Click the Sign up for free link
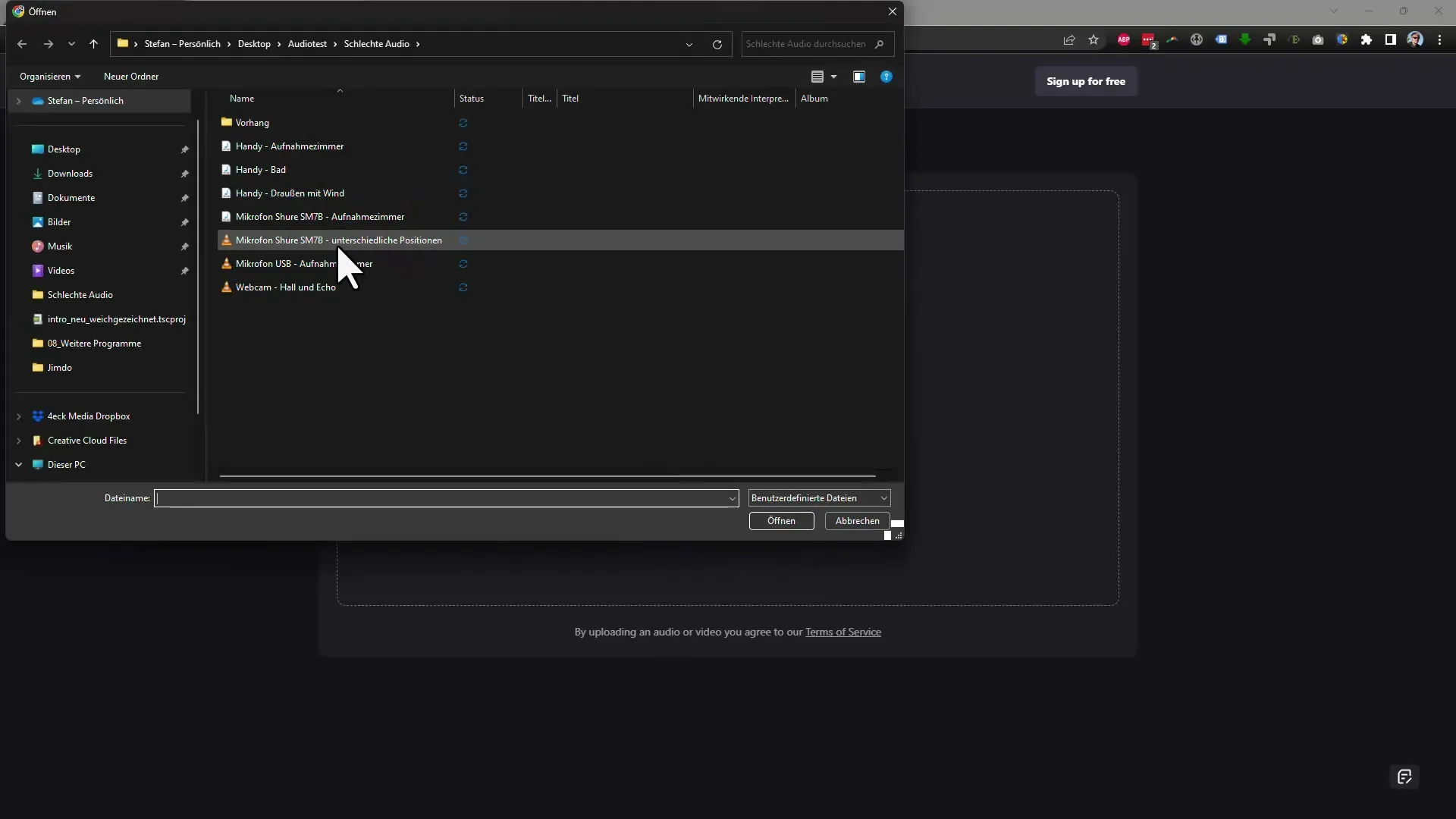Image resolution: width=1456 pixels, height=819 pixels. coord(1086,81)
